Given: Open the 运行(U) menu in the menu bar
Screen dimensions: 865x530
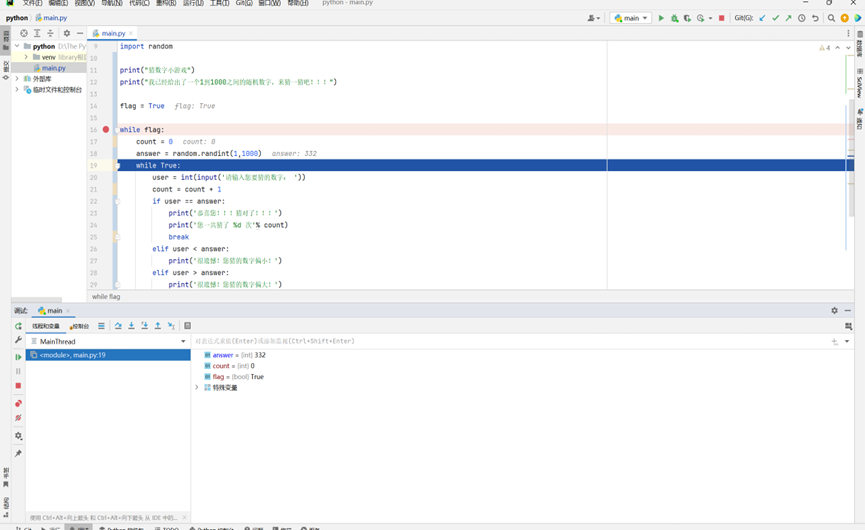Looking at the screenshot, I should pyautogui.click(x=193, y=3).
